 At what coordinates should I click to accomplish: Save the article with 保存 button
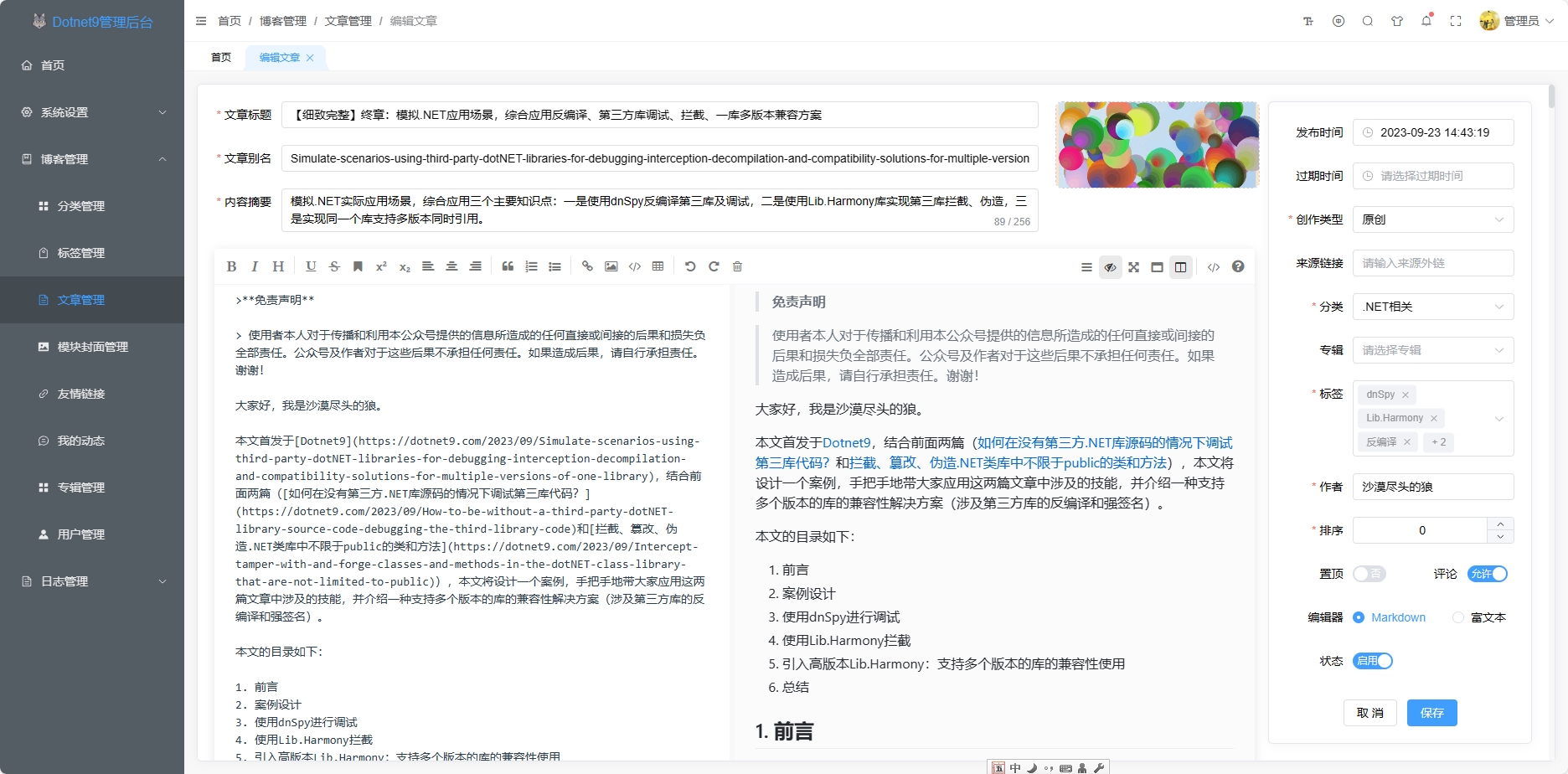1432,713
